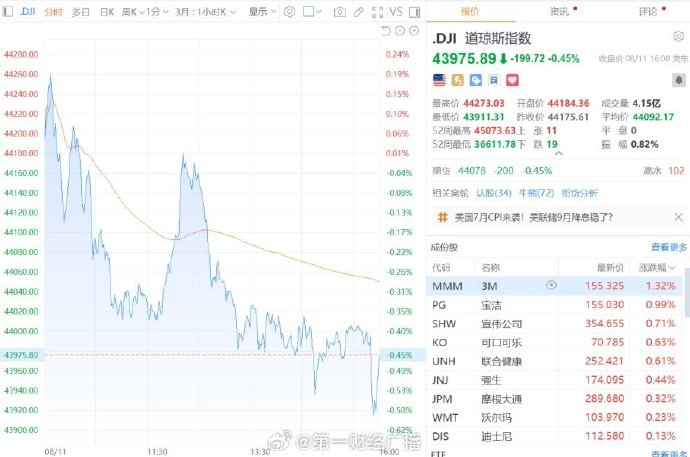Select the SHW 宣伟公司 row
This screenshot has height=457, width=690.
pyautogui.click(x=554, y=324)
